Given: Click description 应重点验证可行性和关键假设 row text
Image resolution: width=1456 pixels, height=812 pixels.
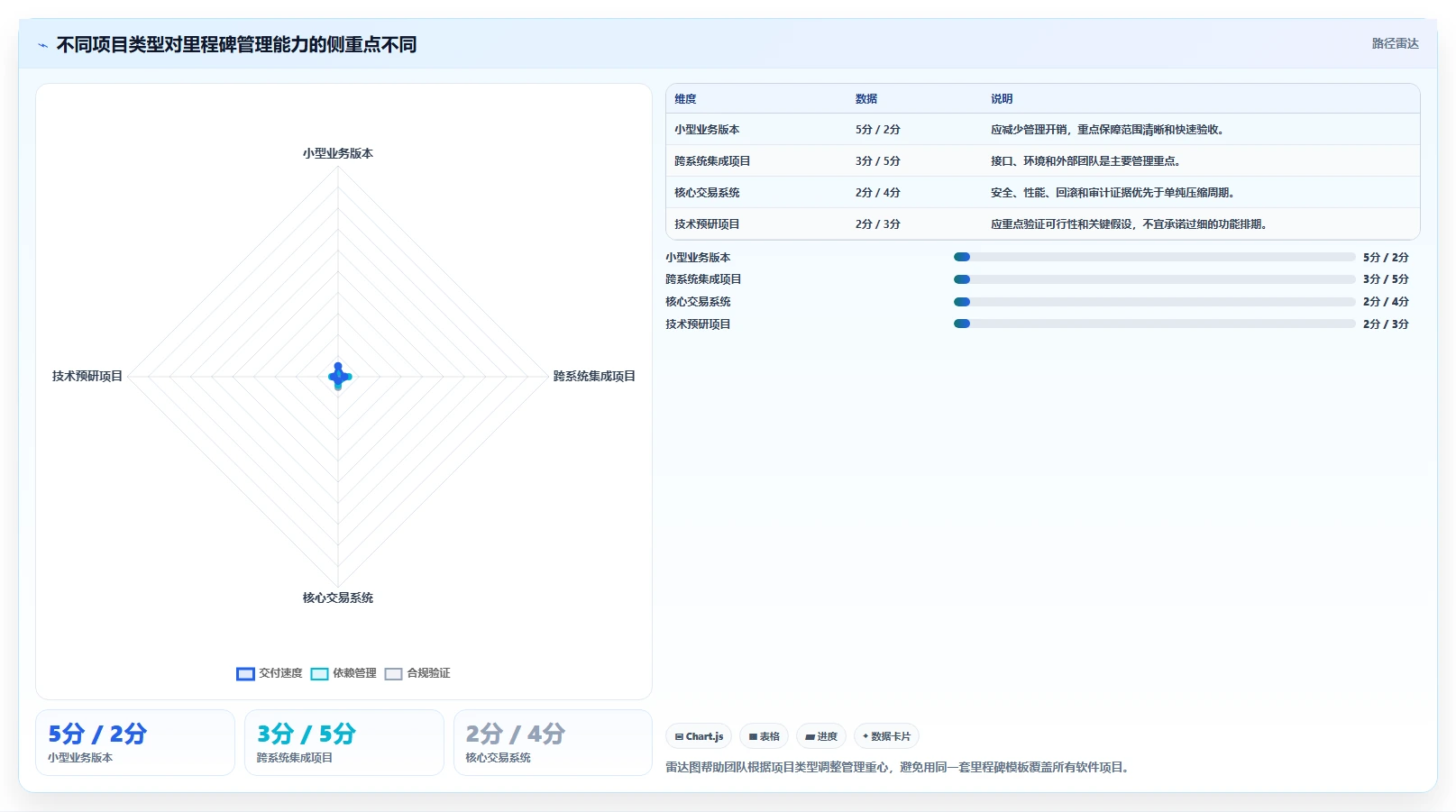Looking at the screenshot, I should point(1130,224).
